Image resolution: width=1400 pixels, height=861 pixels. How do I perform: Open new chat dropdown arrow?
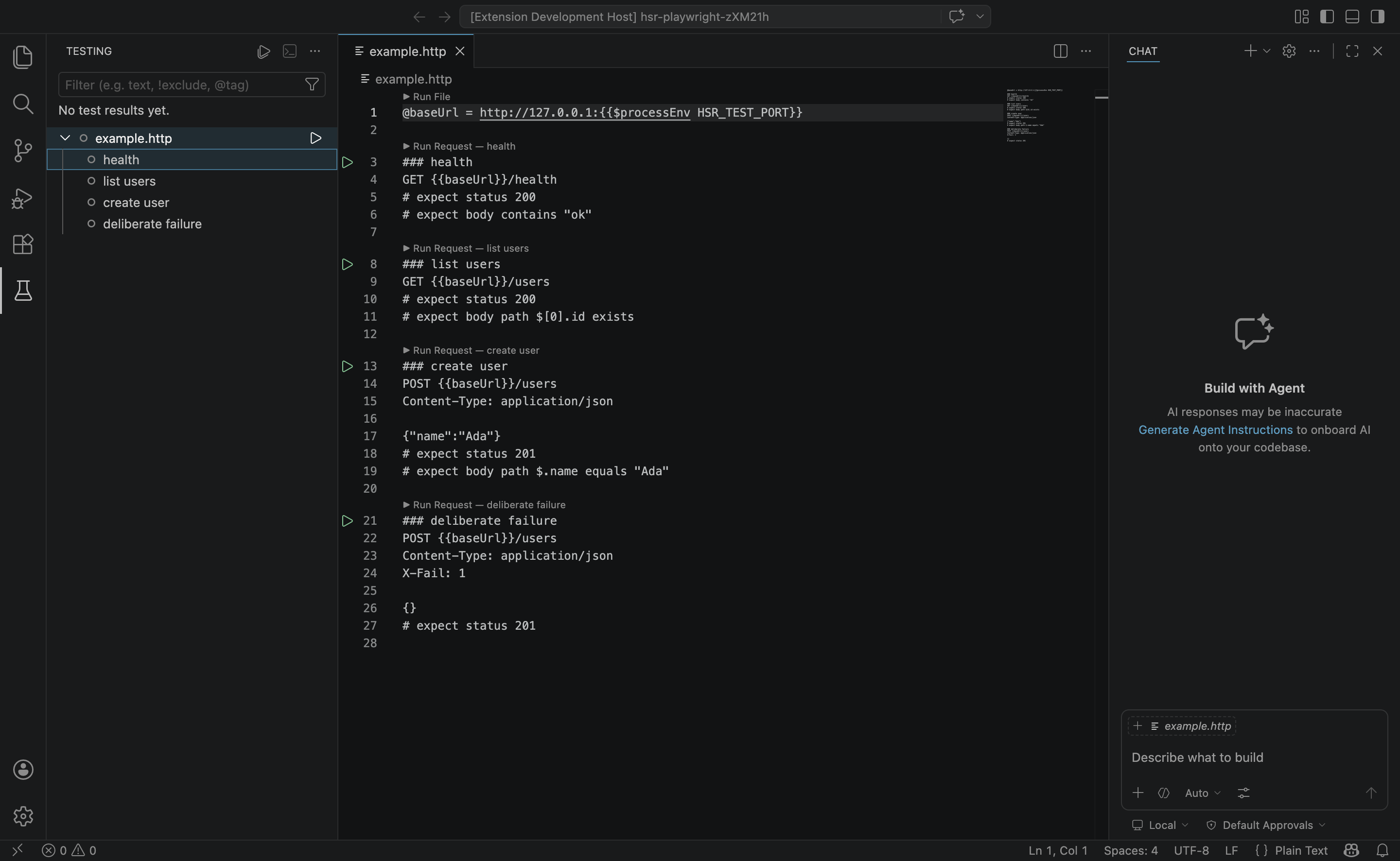[1267, 51]
